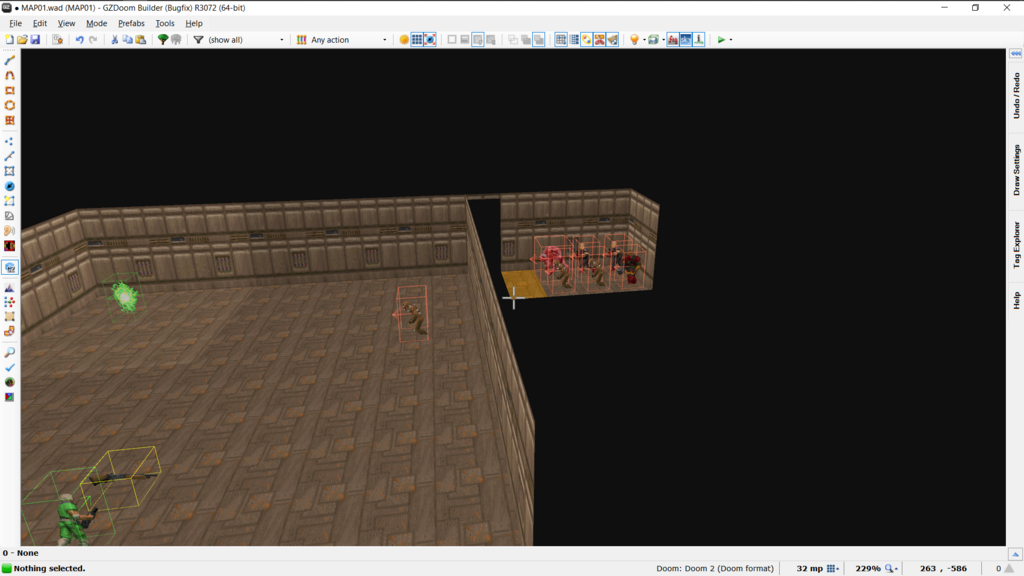The height and width of the screenshot is (576, 1024).
Task: Expand test map play button dropdown arrow
Action: click(731, 40)
